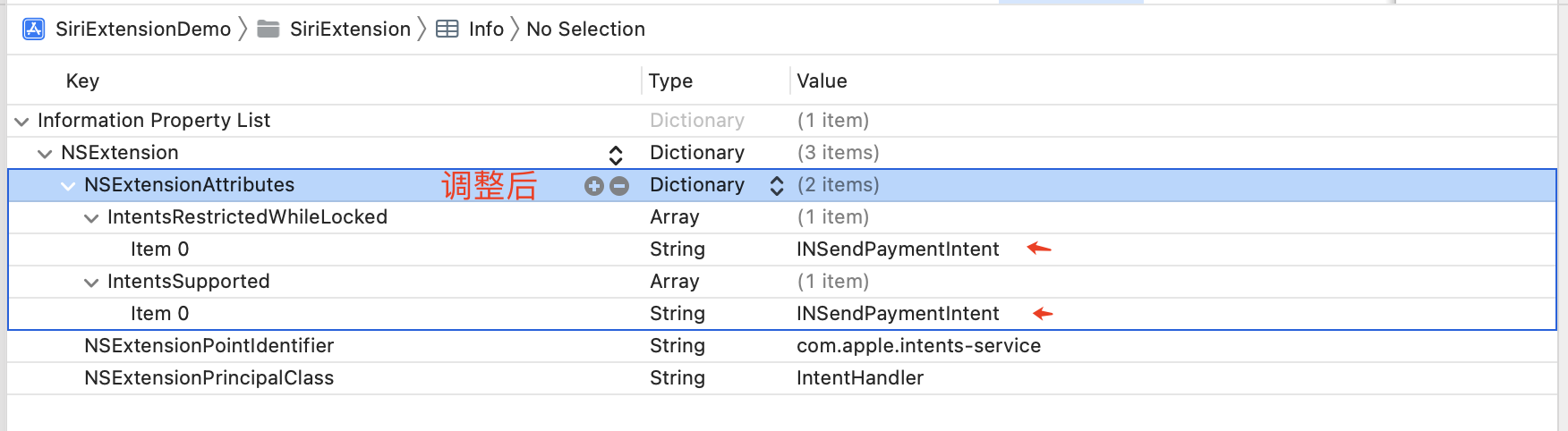Collapse the IntentsSupported array
This screenshot has height=431, width=1568.
[91, 283]
